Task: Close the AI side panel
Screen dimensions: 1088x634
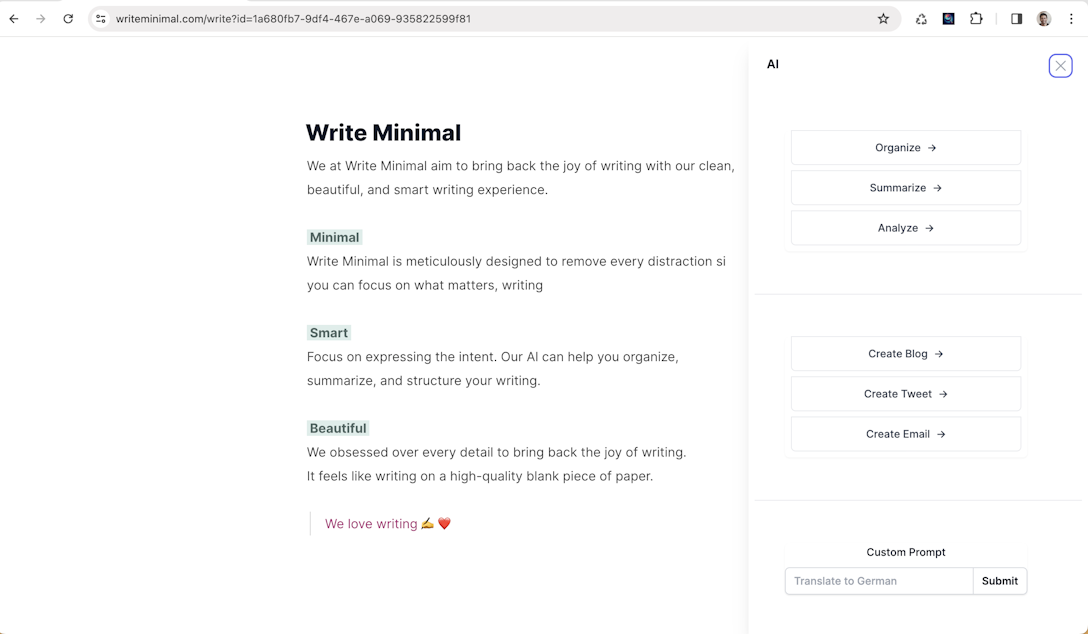Action: point(1060,65)
